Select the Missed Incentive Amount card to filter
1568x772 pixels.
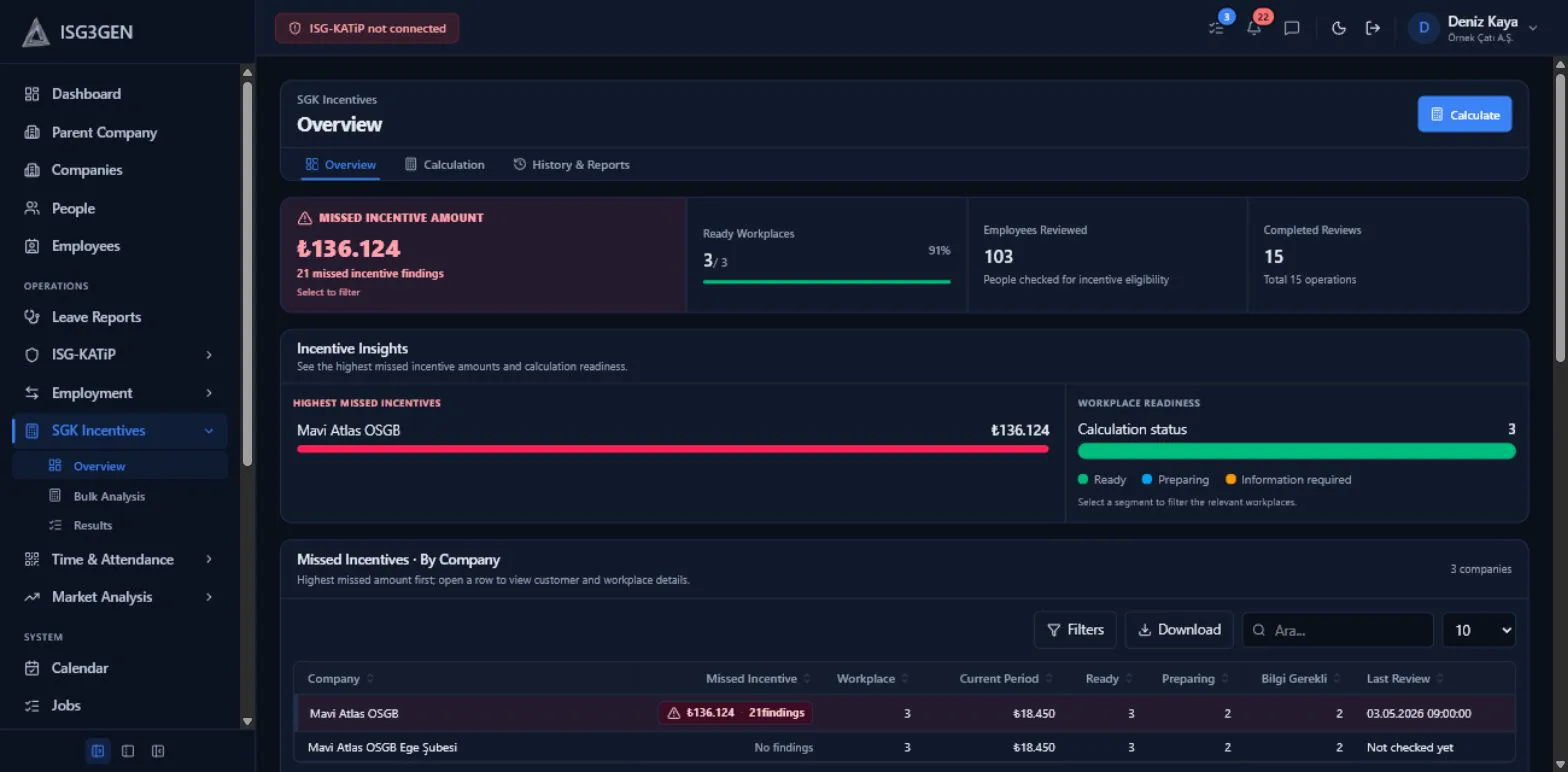coord(484,255)
